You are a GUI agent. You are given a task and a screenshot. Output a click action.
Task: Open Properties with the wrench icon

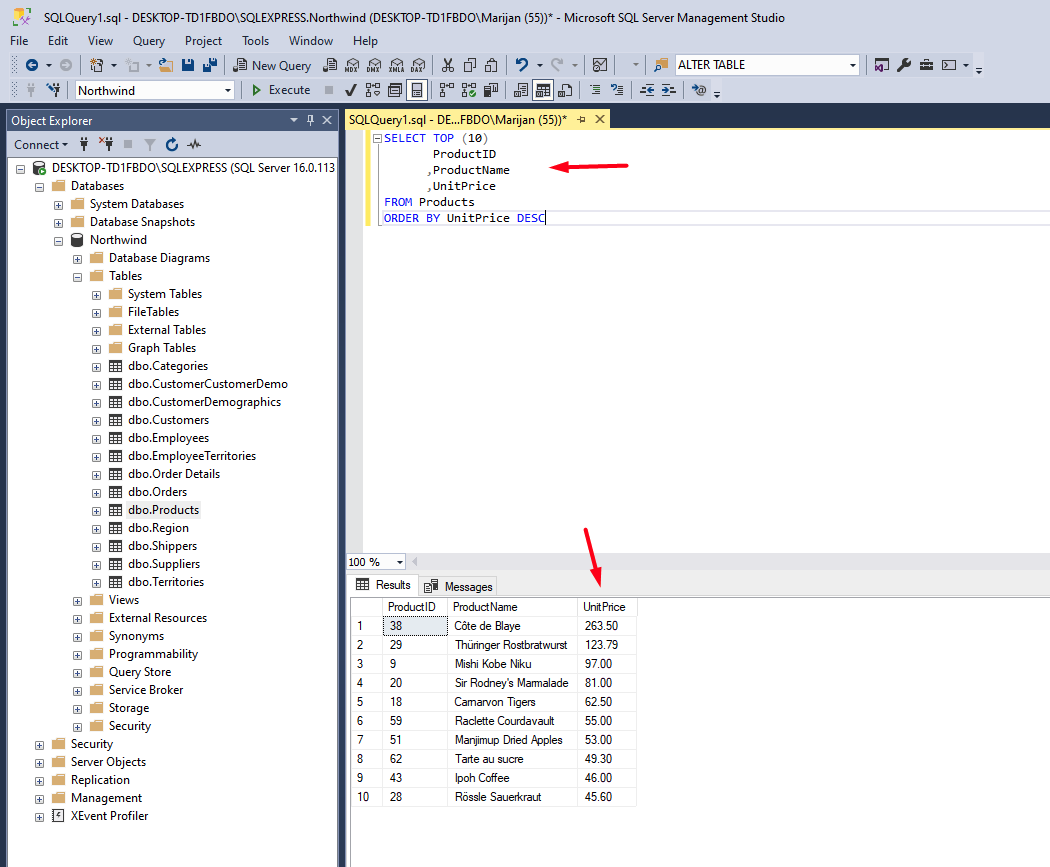904,65
